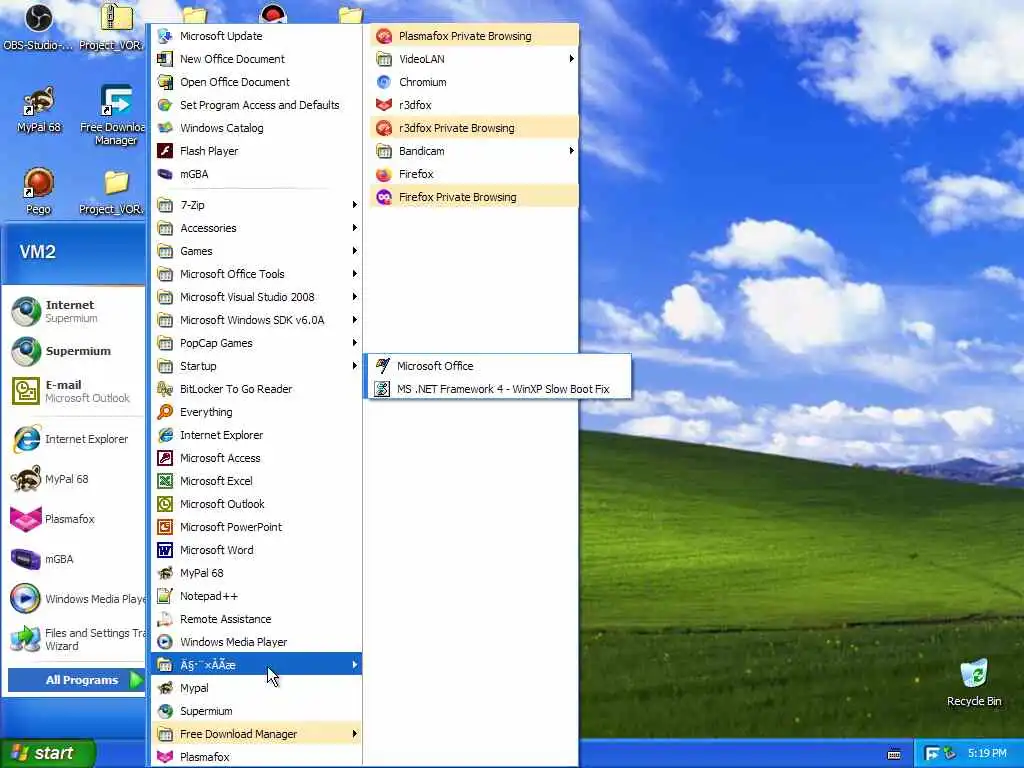Select MS .NET Framework 4 Slow Boot Fix
1024x768 pixels.
coord(499,389)
